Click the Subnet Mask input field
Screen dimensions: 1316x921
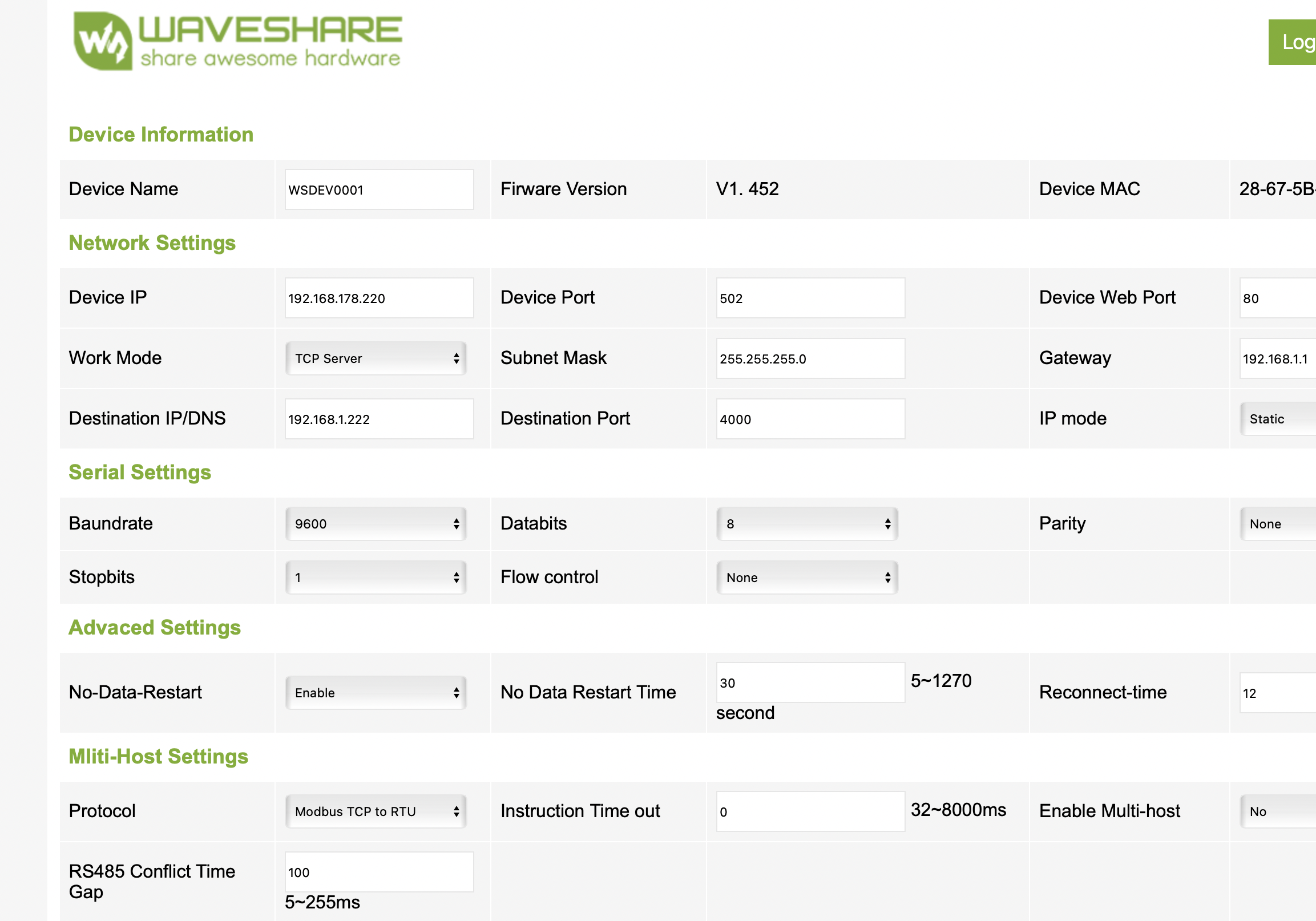pos(810,359)
